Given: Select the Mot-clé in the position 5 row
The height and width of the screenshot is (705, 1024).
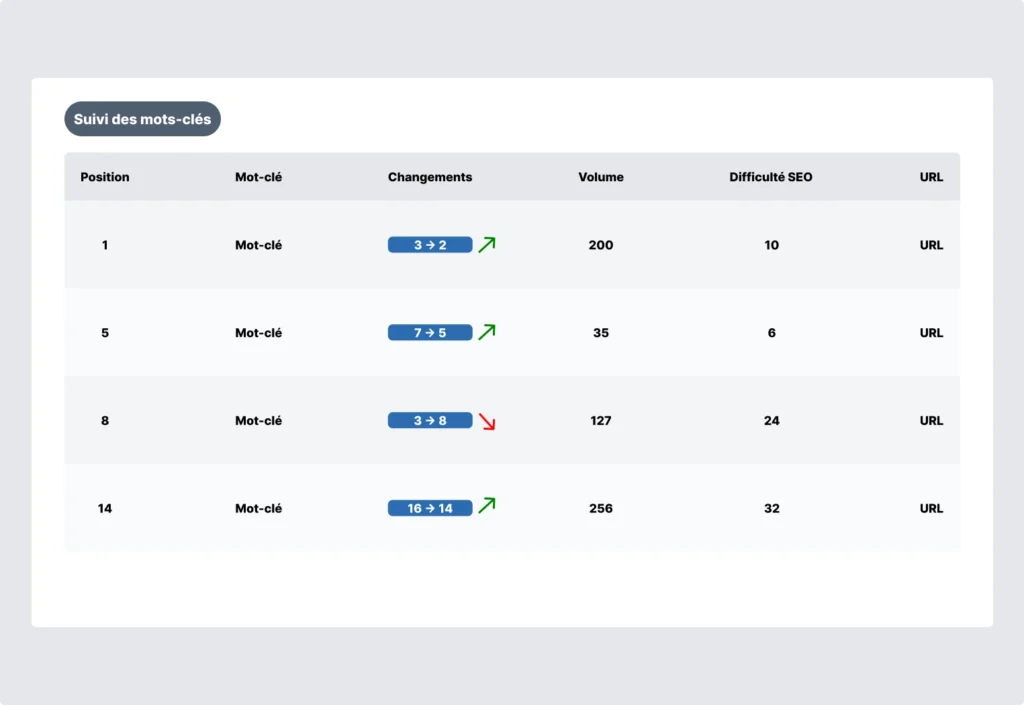Looking at the screenshot, I should tap(258, 333).
